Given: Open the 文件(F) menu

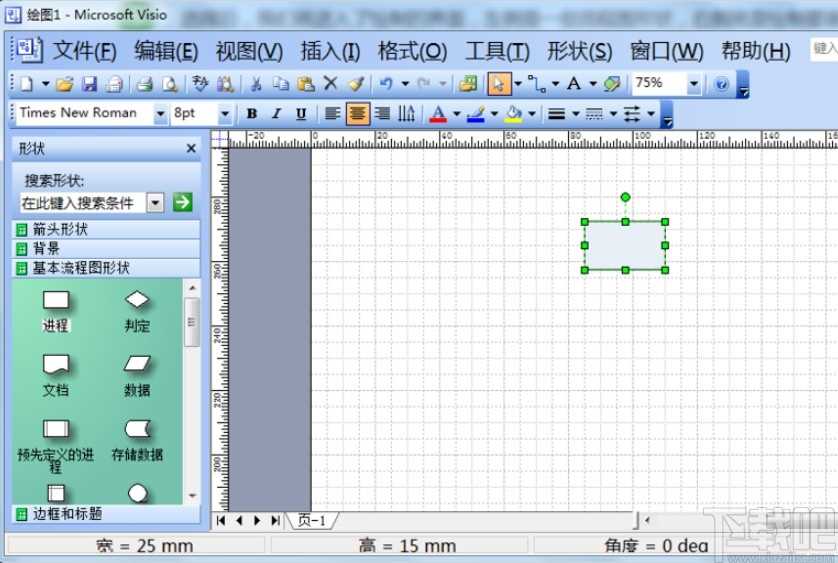Looking at the screenshot, I should (x=84, y=51).
